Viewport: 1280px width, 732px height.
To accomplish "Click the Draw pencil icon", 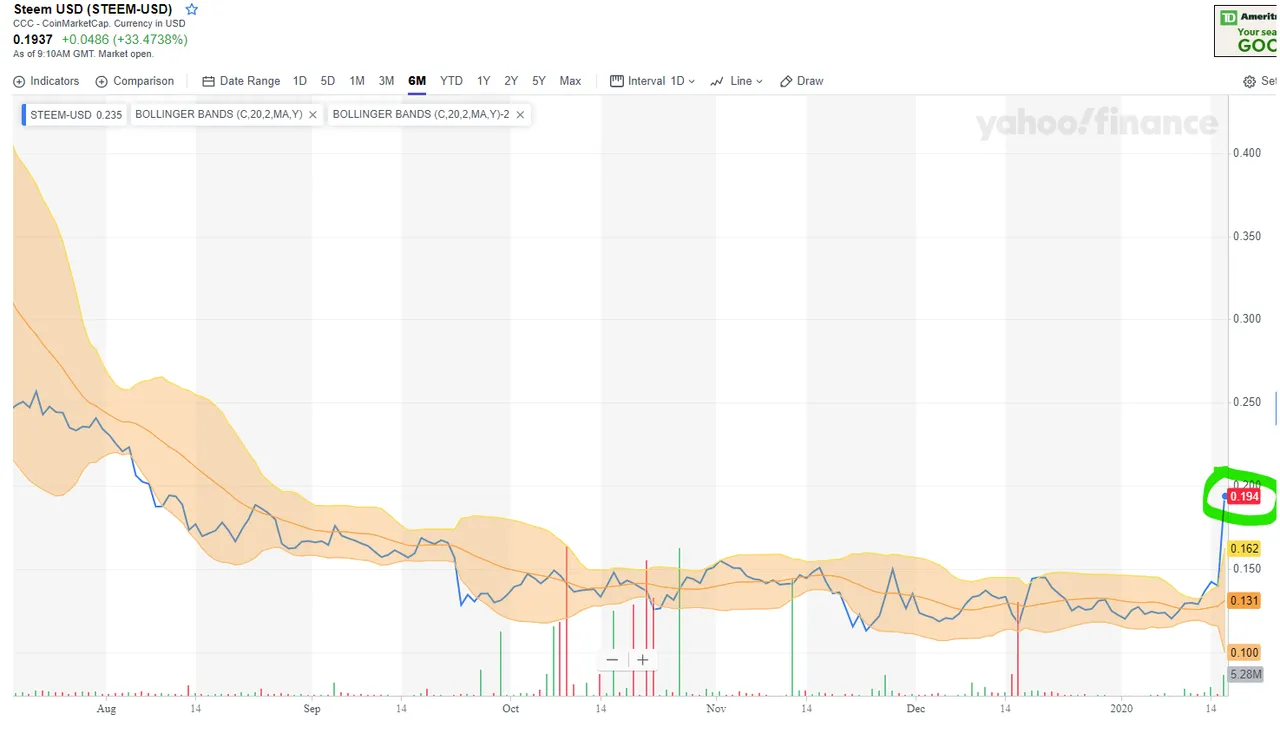I will [x=786, y=81].
